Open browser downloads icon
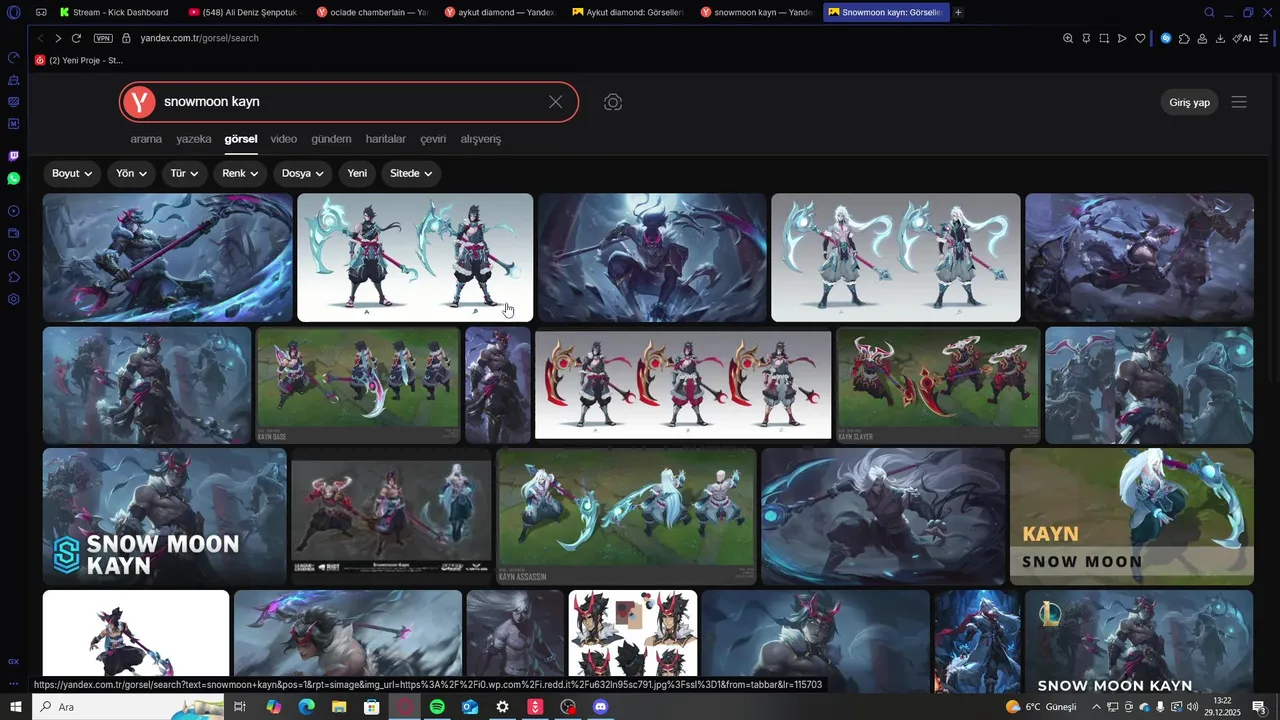 1220,38
